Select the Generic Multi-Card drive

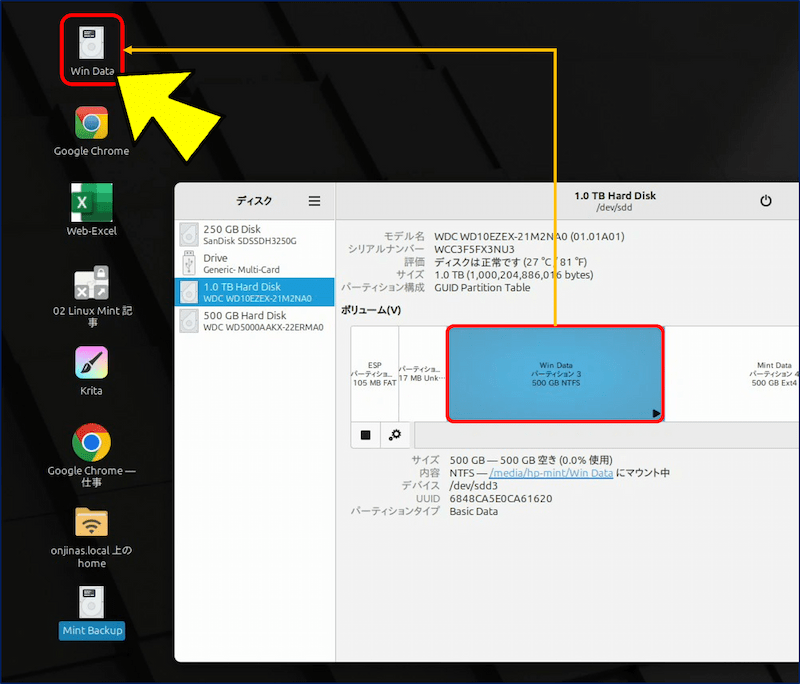(x=254, y=263)
